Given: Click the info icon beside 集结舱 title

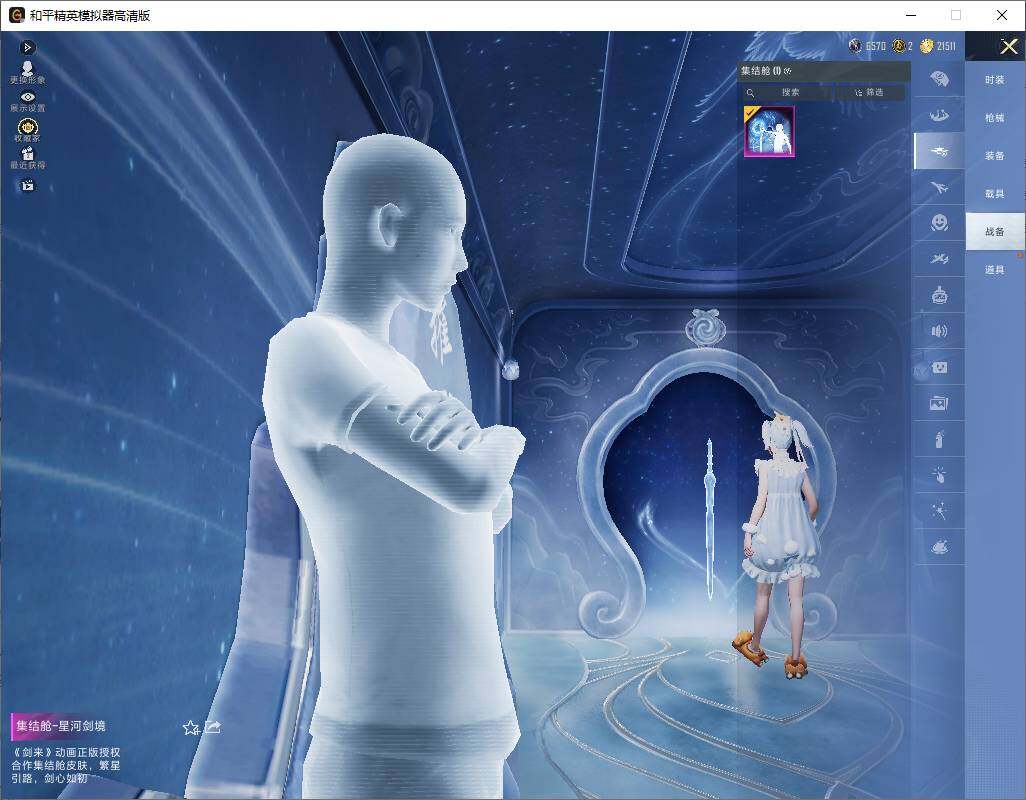Looking at the screenshot, I should 788,71.
